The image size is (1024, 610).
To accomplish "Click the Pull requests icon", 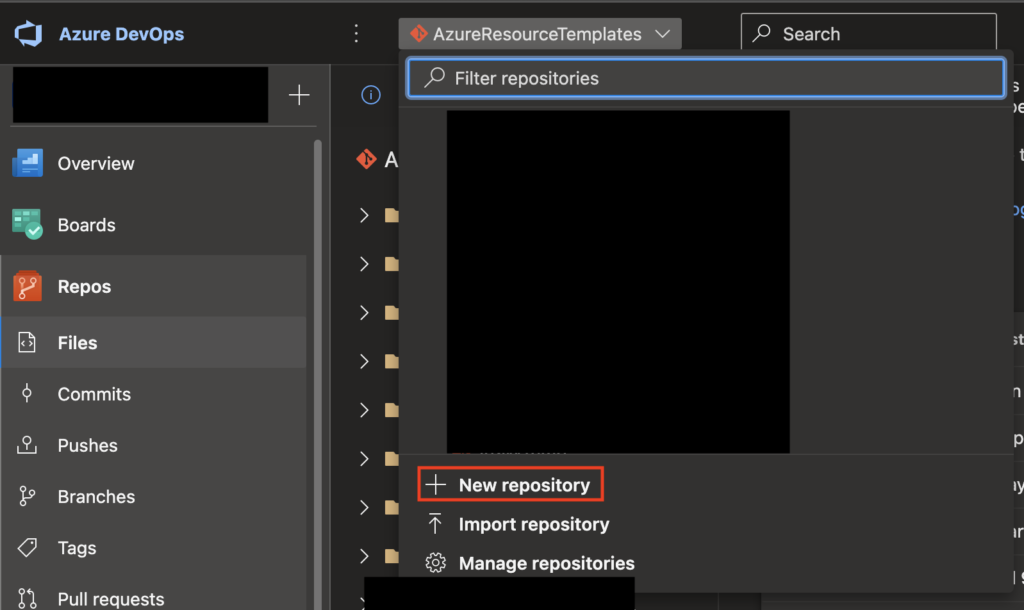I will 27,598.
